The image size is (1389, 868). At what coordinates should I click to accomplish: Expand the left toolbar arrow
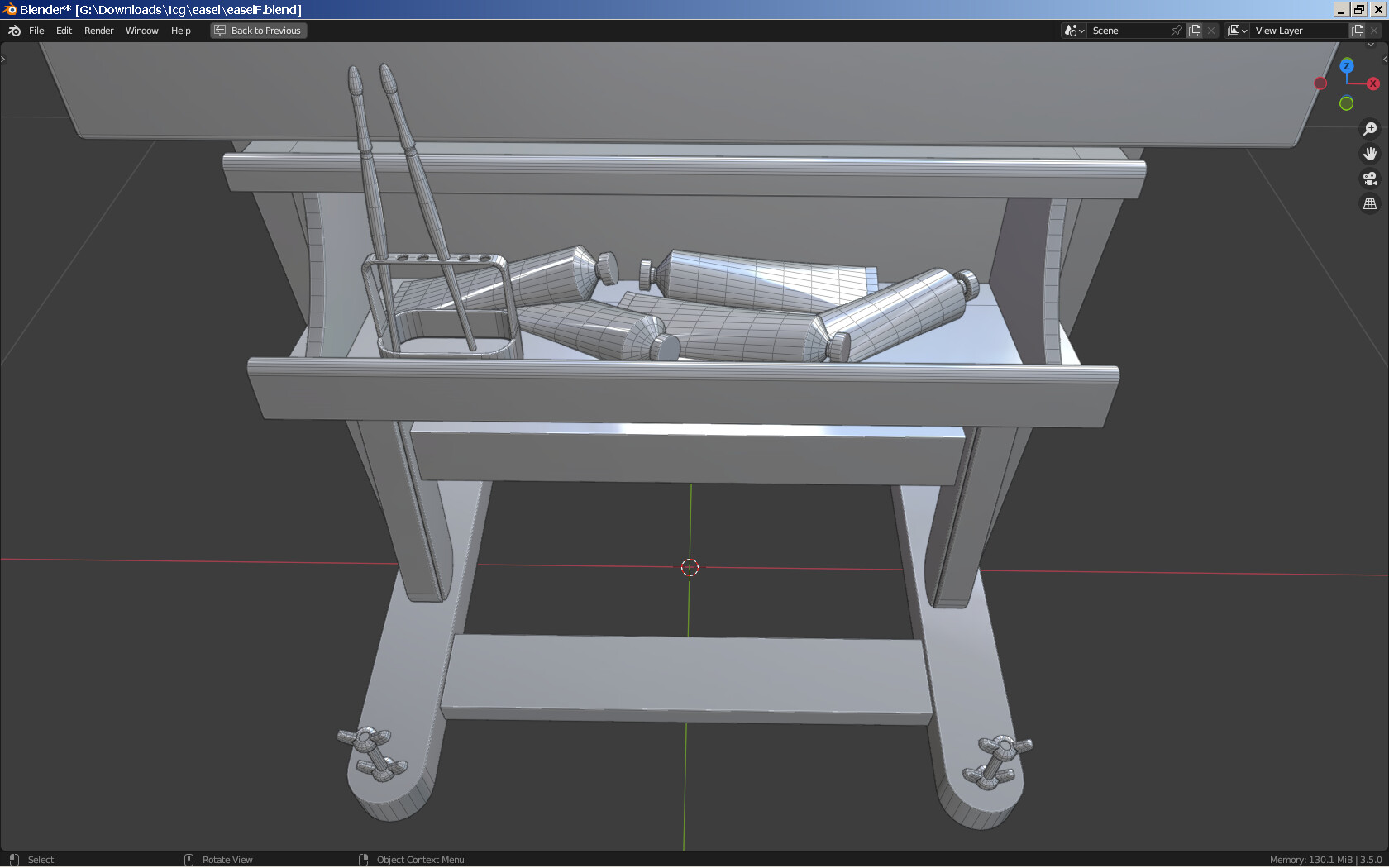(x=3, y=59)
